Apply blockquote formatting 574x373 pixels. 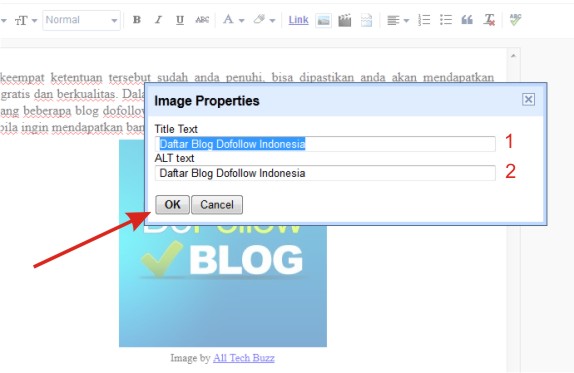coord(467,20)
